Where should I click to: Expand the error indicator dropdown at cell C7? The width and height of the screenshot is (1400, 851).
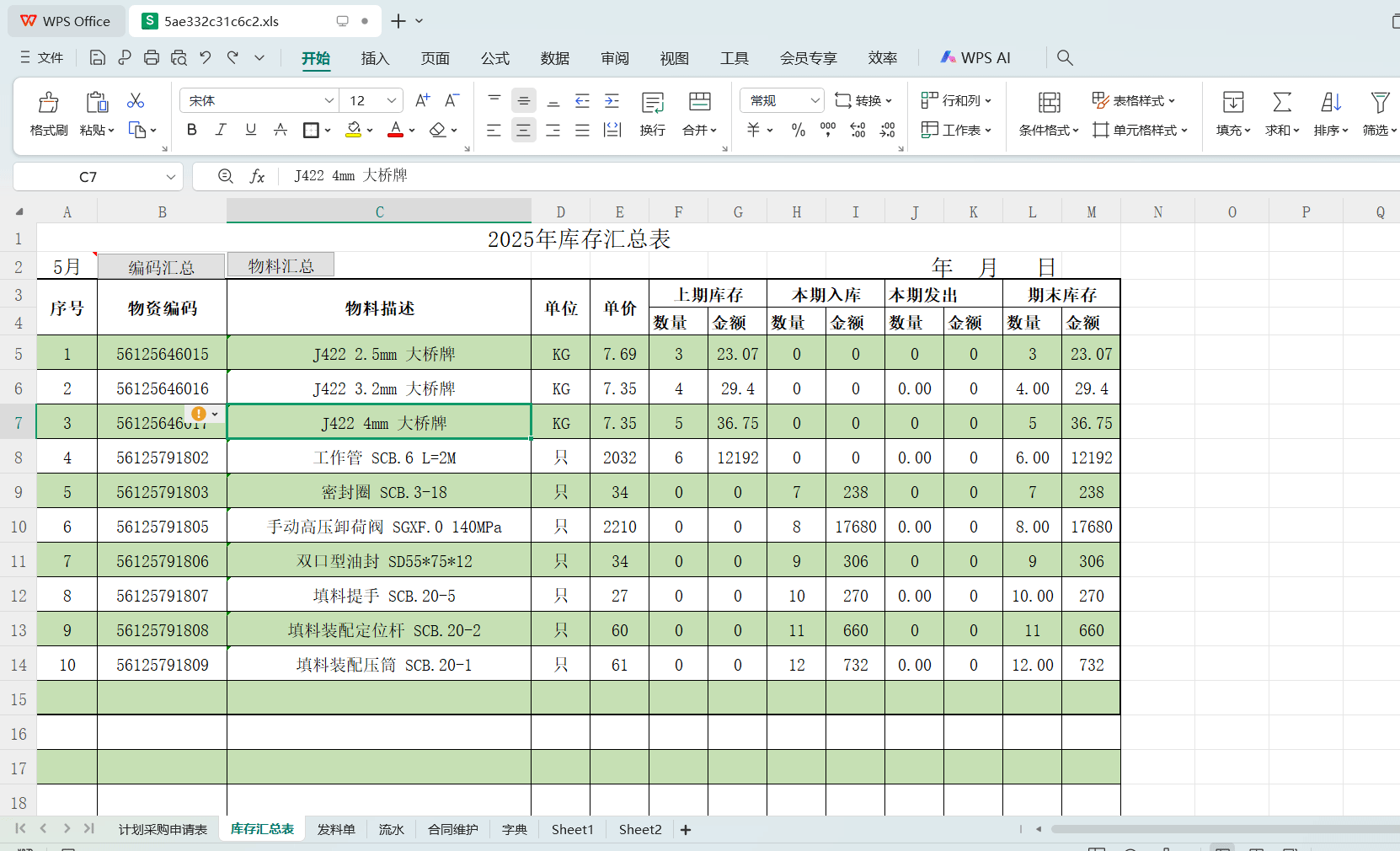click(215, 415)
